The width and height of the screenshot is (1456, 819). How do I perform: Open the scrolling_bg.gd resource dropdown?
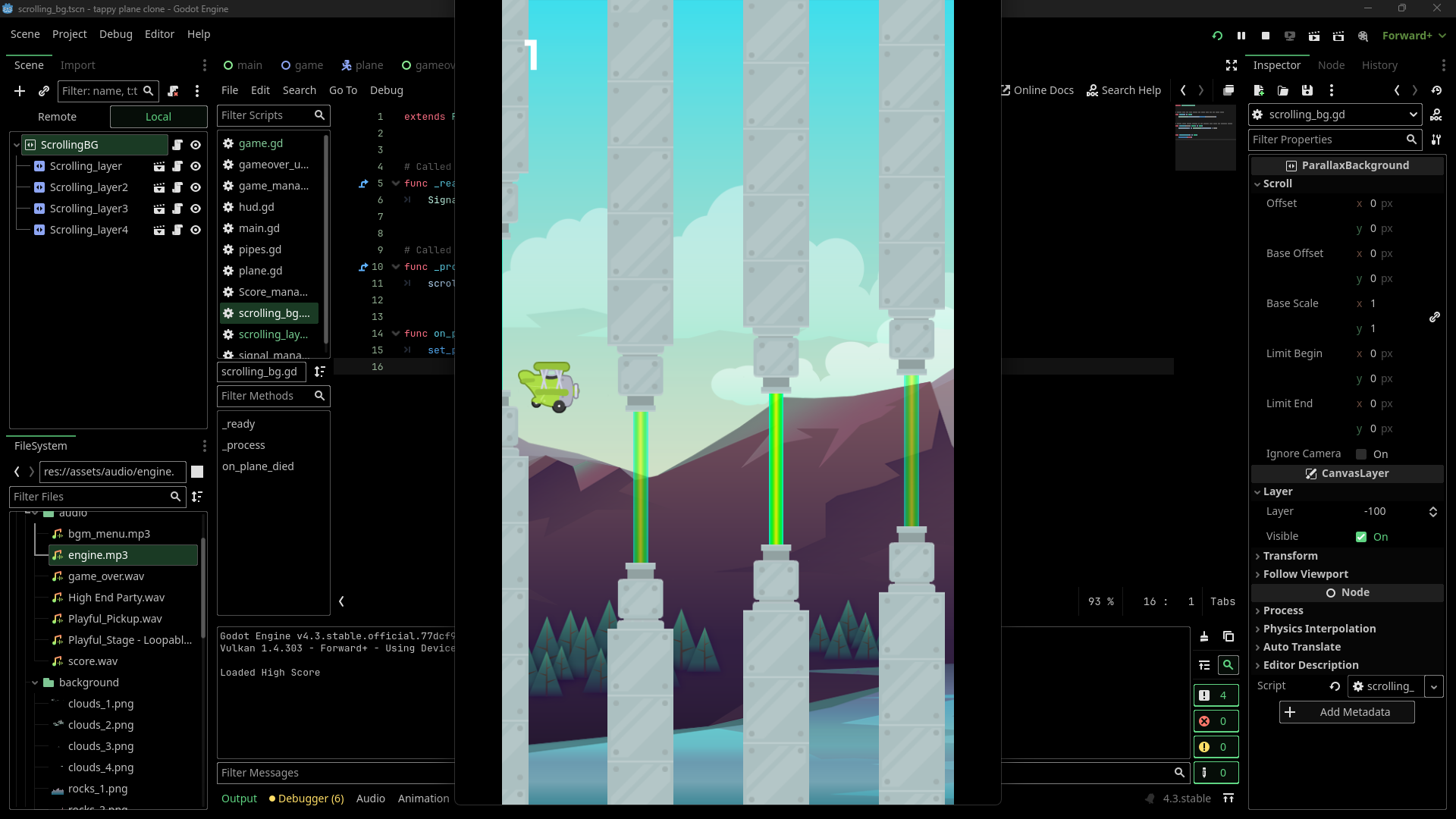pyautogui.click(x=1413, y=115)
